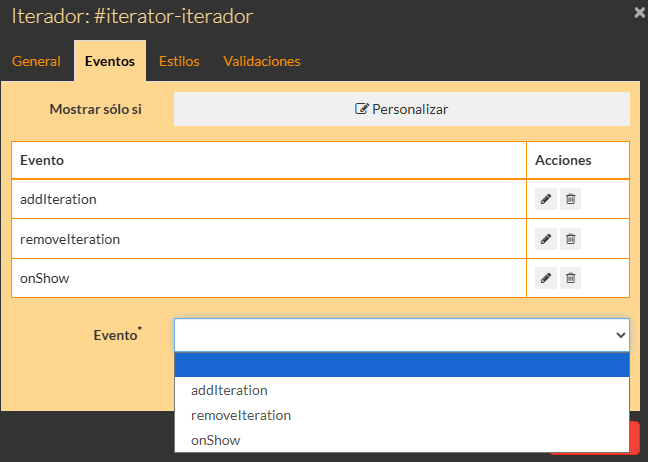Switch to the General tab
Viewport: 648px width, 462px height.
click(x=37, y=61)
